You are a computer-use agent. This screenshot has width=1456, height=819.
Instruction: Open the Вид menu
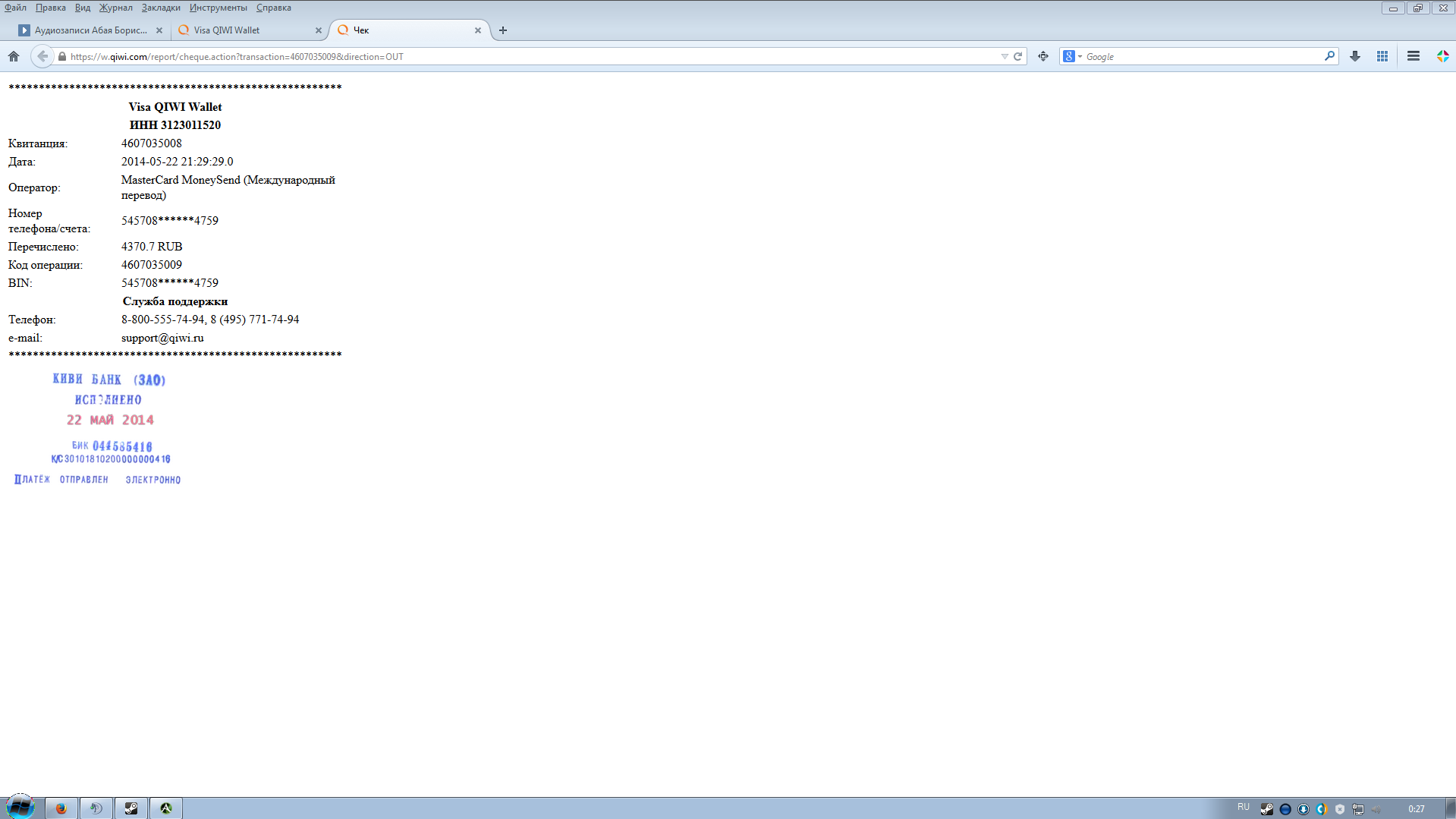click(x=83, y=8)
